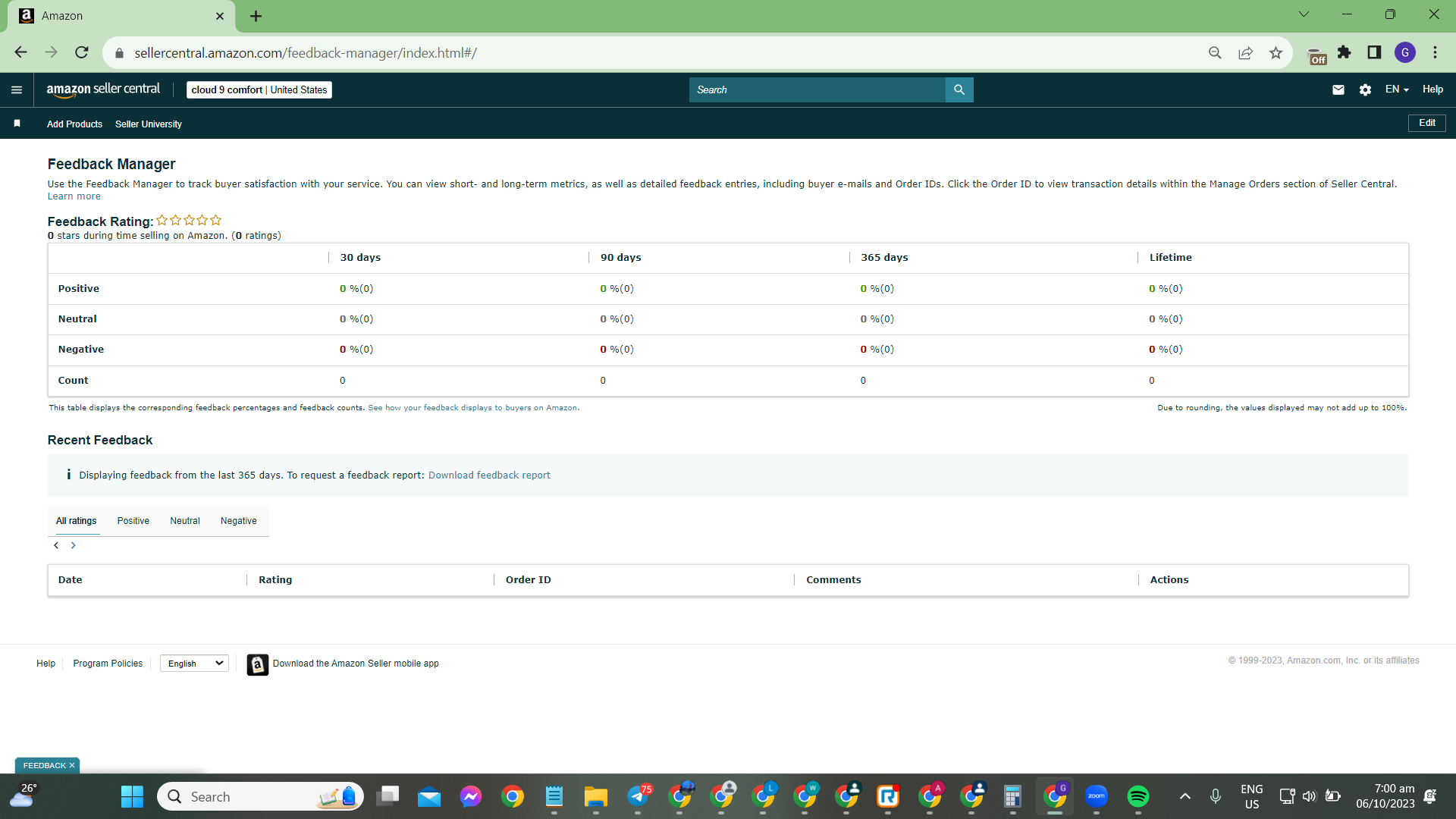
Task: Click the 90 days column header
Action: click(621, 258)
